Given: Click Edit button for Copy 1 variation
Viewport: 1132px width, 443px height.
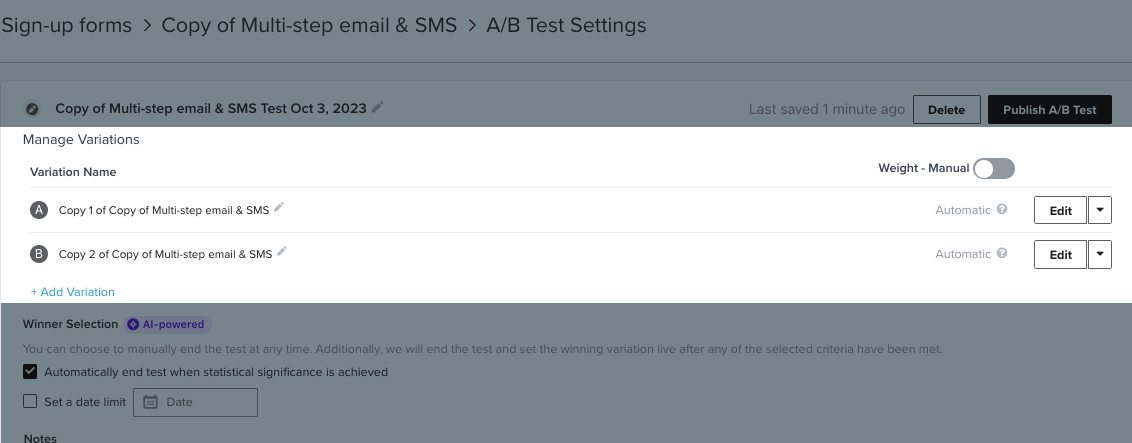Looking at the screenshot, I should click(x=1060, y=210).
